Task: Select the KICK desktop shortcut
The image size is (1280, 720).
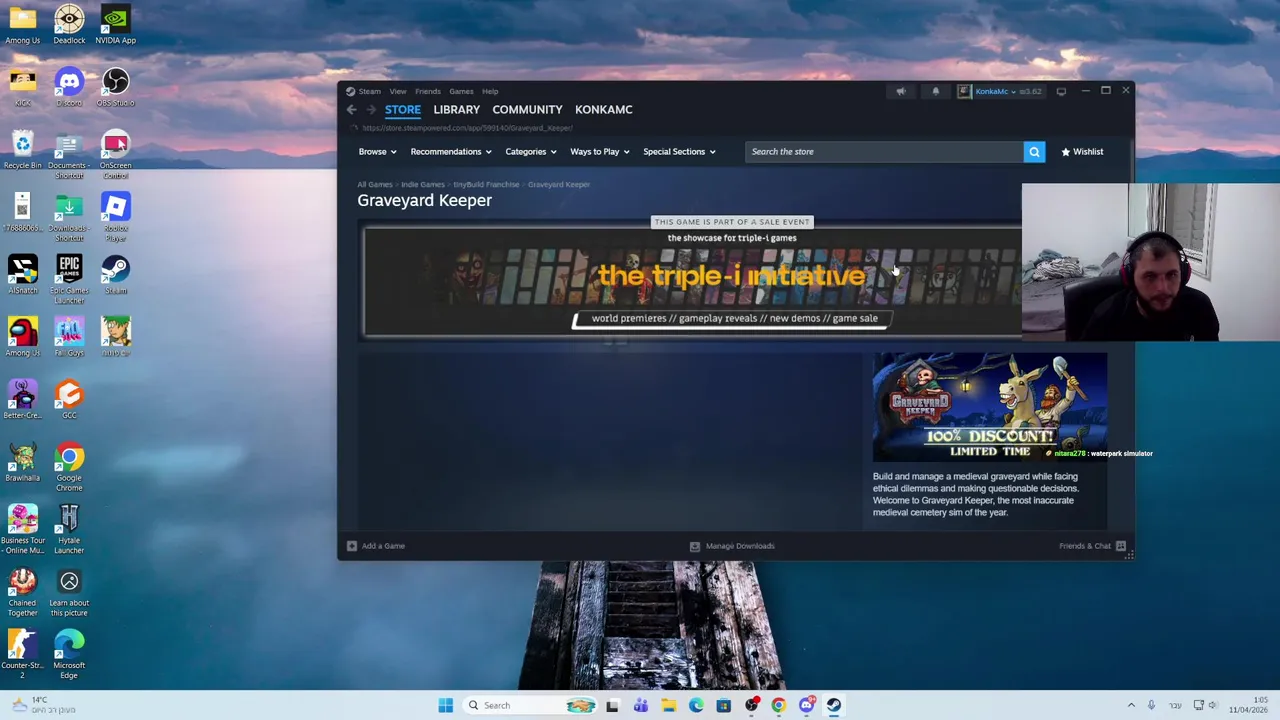Action: coord(22,87)
